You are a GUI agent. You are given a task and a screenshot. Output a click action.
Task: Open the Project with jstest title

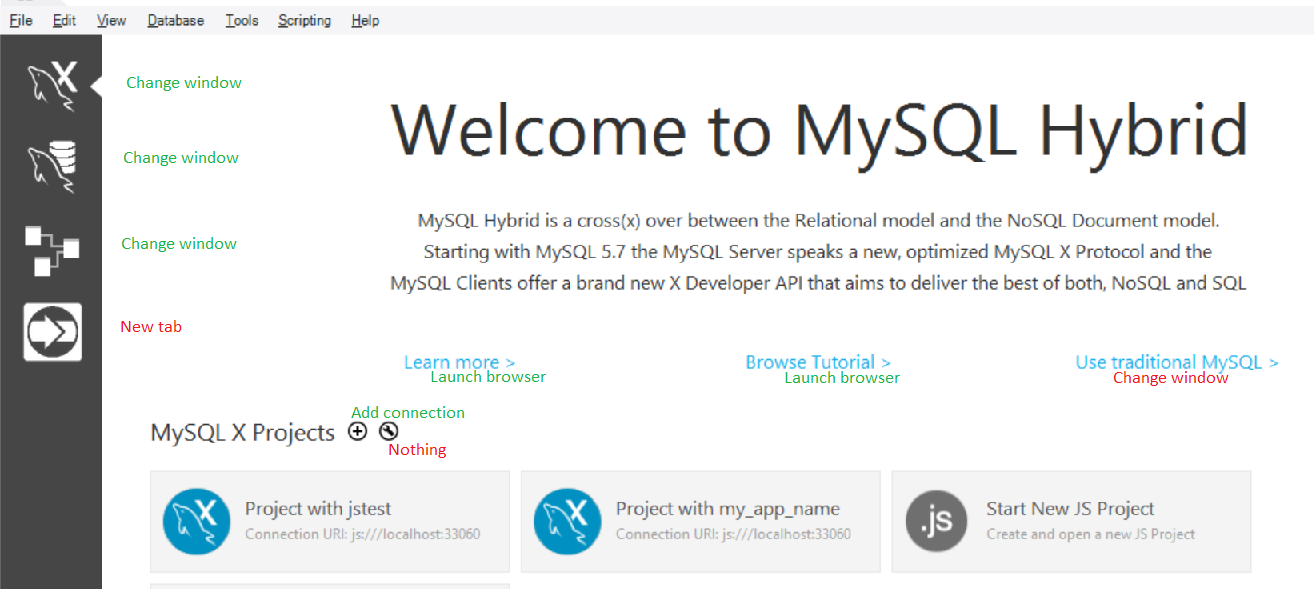click(x=318, y=509)
